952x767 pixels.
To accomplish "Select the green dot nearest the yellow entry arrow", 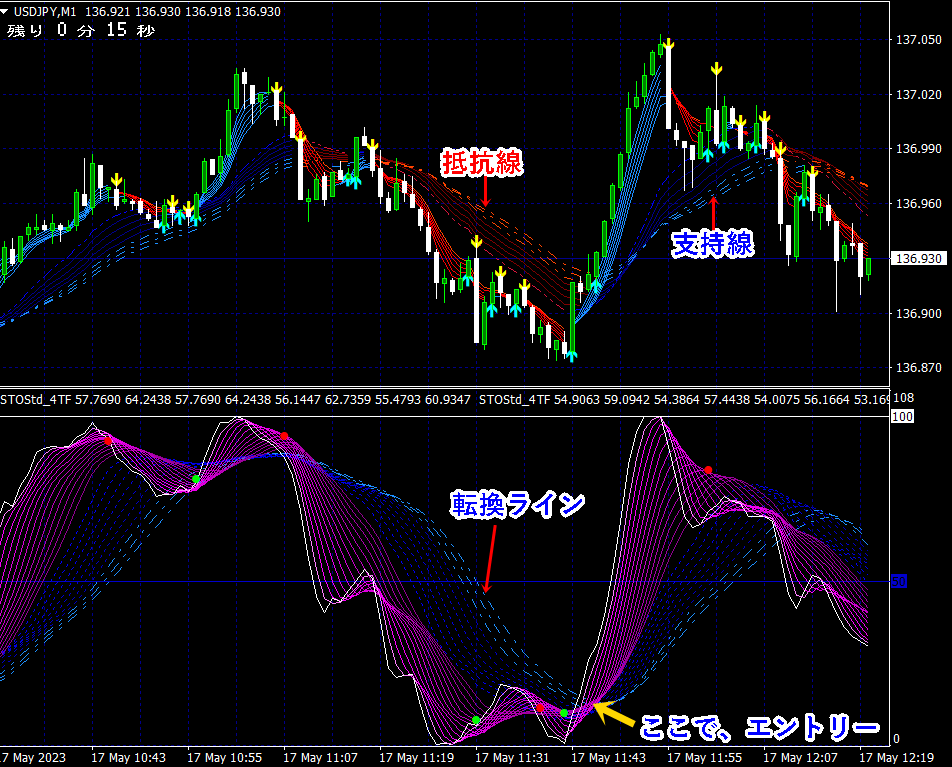I will (564, 713).
